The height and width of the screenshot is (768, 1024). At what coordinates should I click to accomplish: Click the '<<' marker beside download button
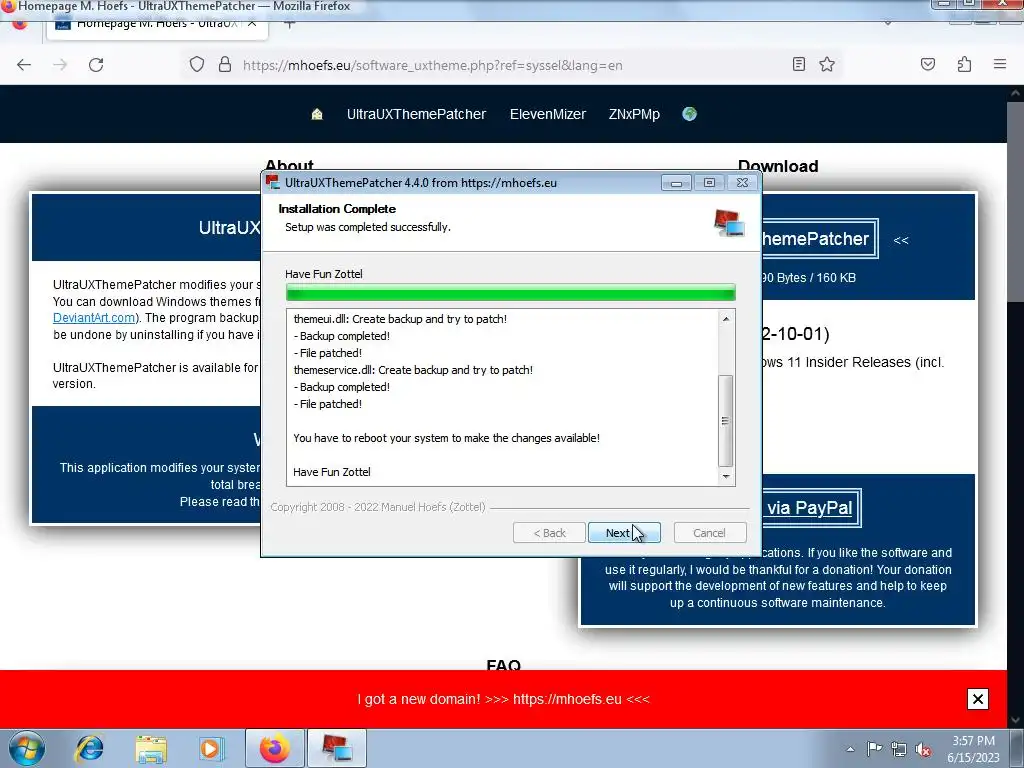tap(901, 240)
